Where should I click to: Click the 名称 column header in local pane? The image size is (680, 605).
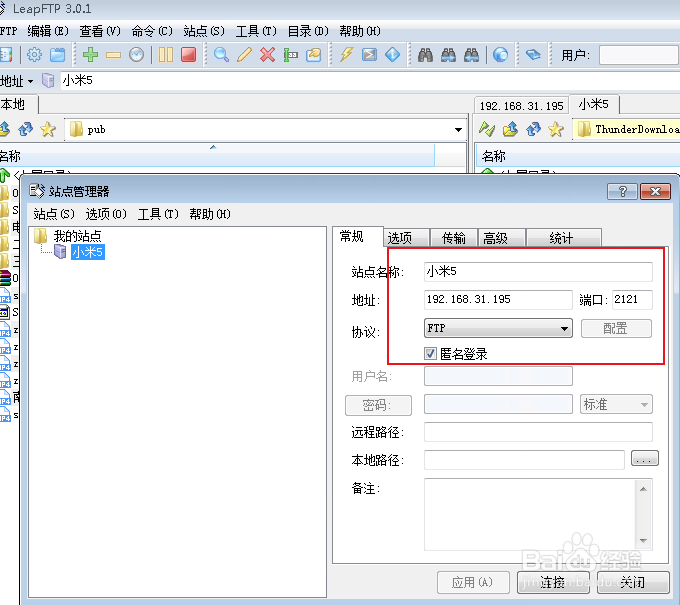coord(217,156)
